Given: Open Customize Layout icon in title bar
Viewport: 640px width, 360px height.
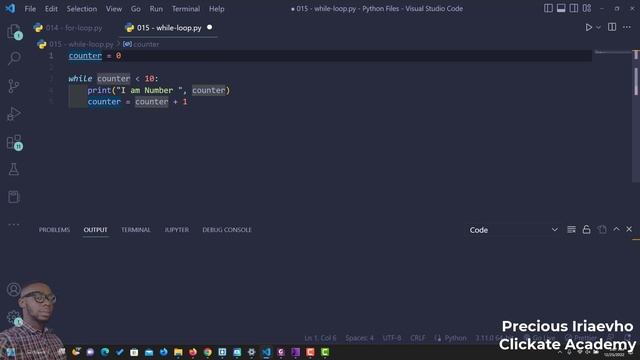Looking at the screenshot, I should coord(587,8).
